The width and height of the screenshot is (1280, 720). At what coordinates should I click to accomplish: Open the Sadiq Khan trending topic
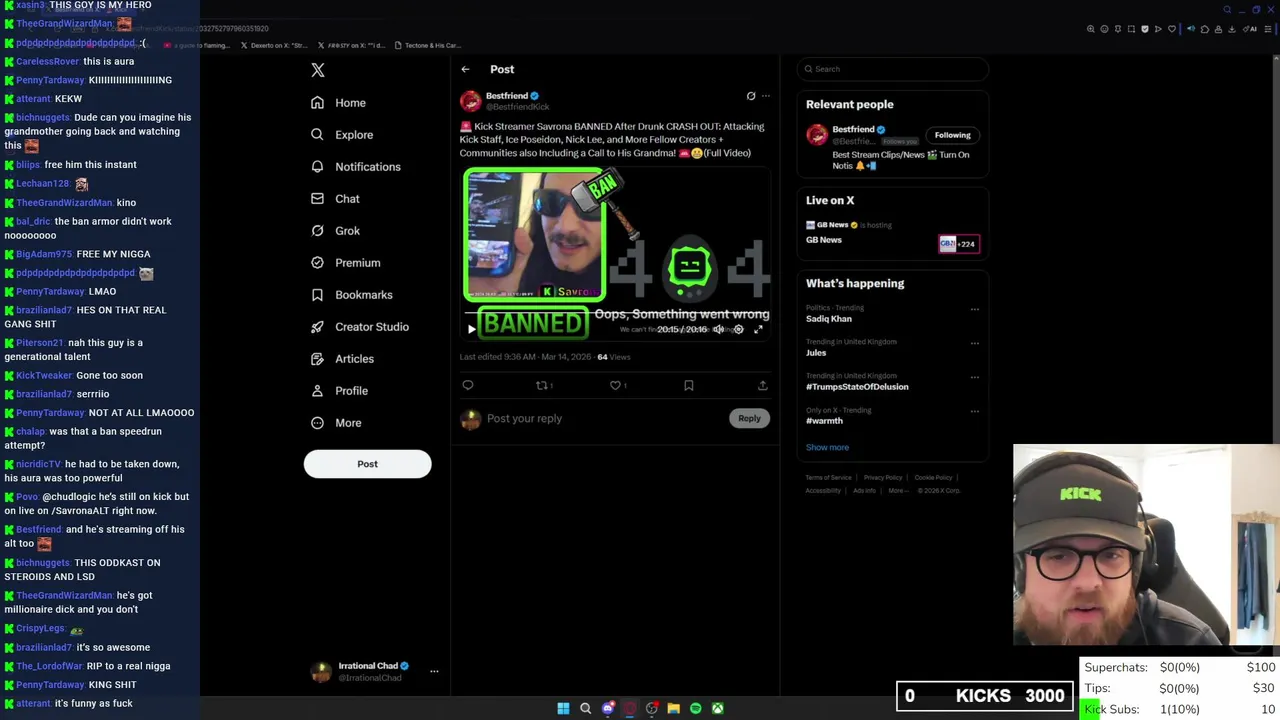click(829, 319)
